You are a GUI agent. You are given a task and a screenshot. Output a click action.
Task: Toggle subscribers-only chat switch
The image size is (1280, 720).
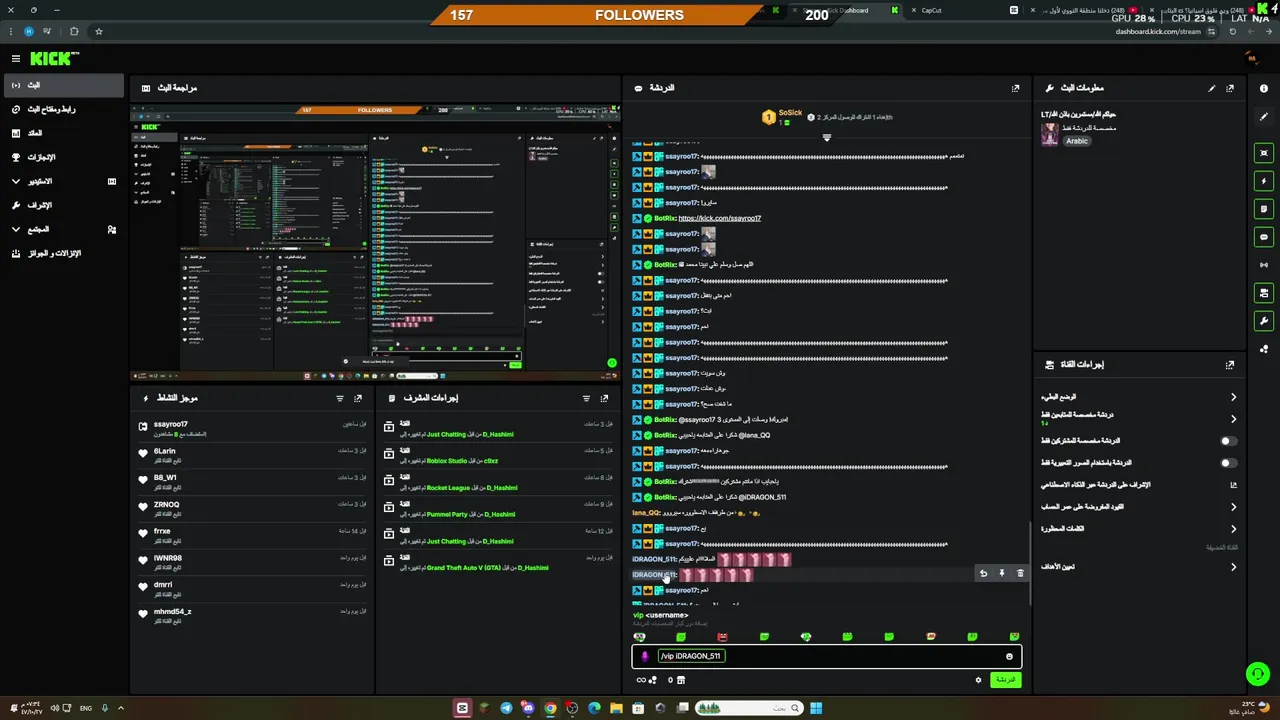point(1228,441)
